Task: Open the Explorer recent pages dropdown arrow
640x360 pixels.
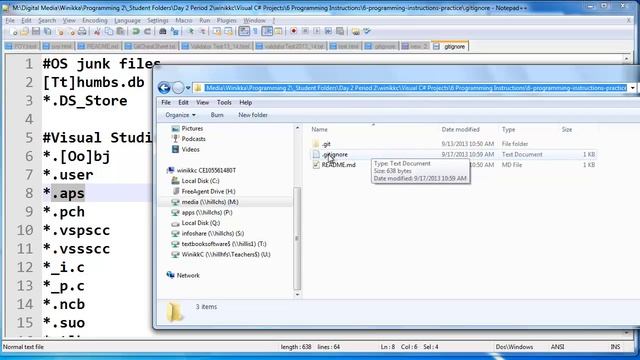Action: coord(188,88)
